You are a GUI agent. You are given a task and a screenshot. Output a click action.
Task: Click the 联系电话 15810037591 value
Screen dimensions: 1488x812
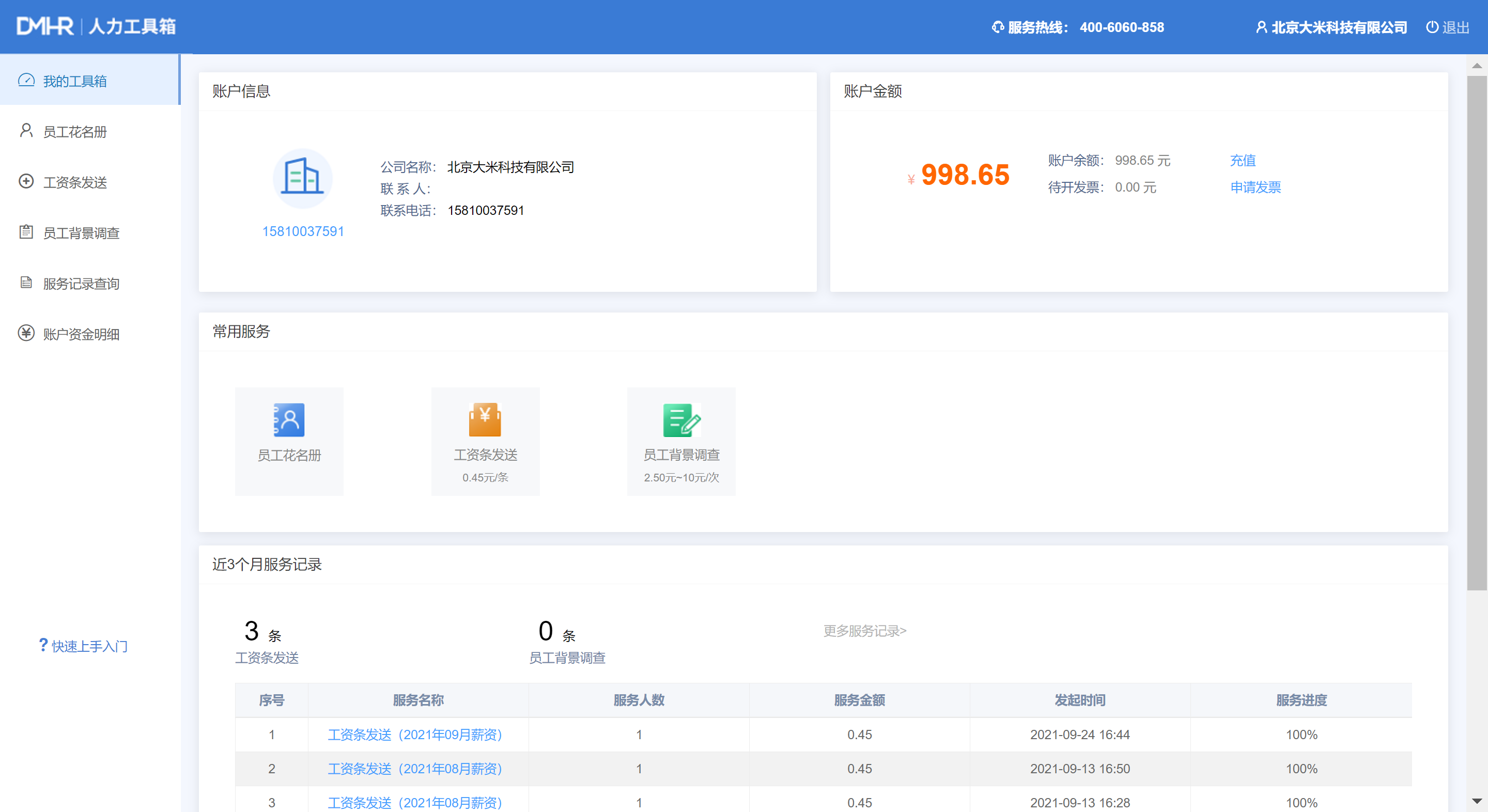click(x=486, y=210)
